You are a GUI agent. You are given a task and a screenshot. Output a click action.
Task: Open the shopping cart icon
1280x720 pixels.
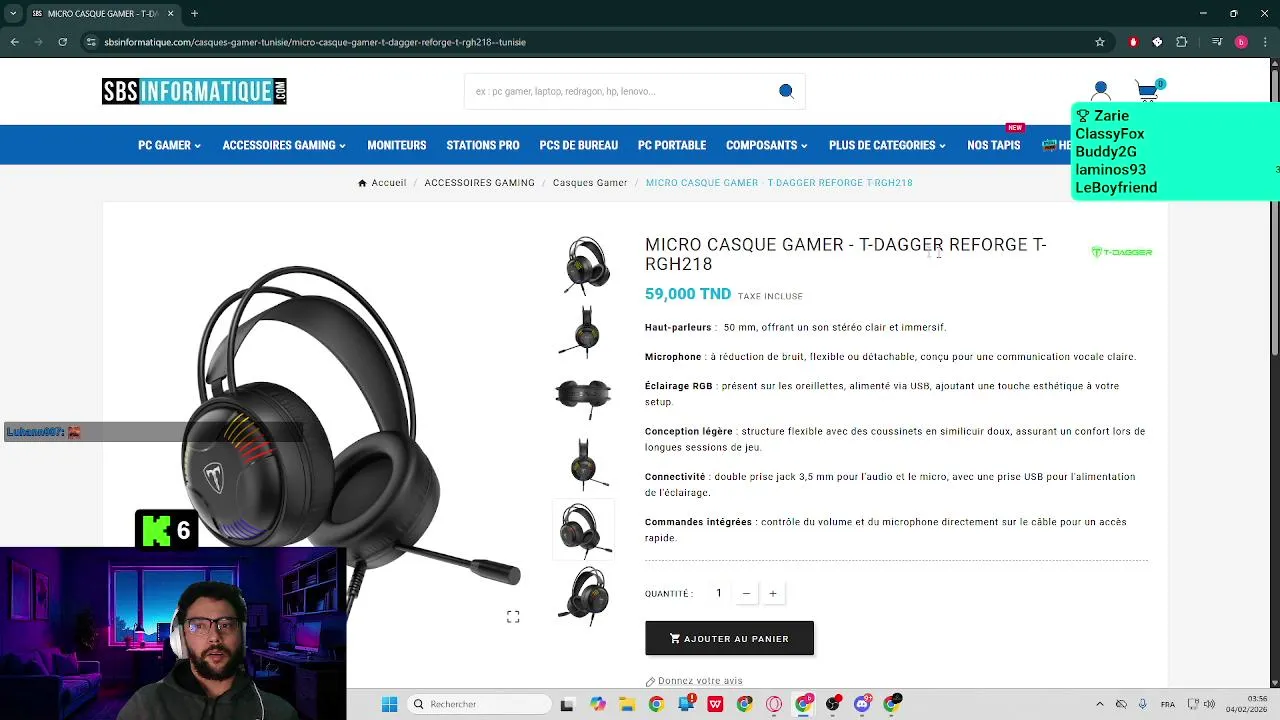[x=1148, y=91]
